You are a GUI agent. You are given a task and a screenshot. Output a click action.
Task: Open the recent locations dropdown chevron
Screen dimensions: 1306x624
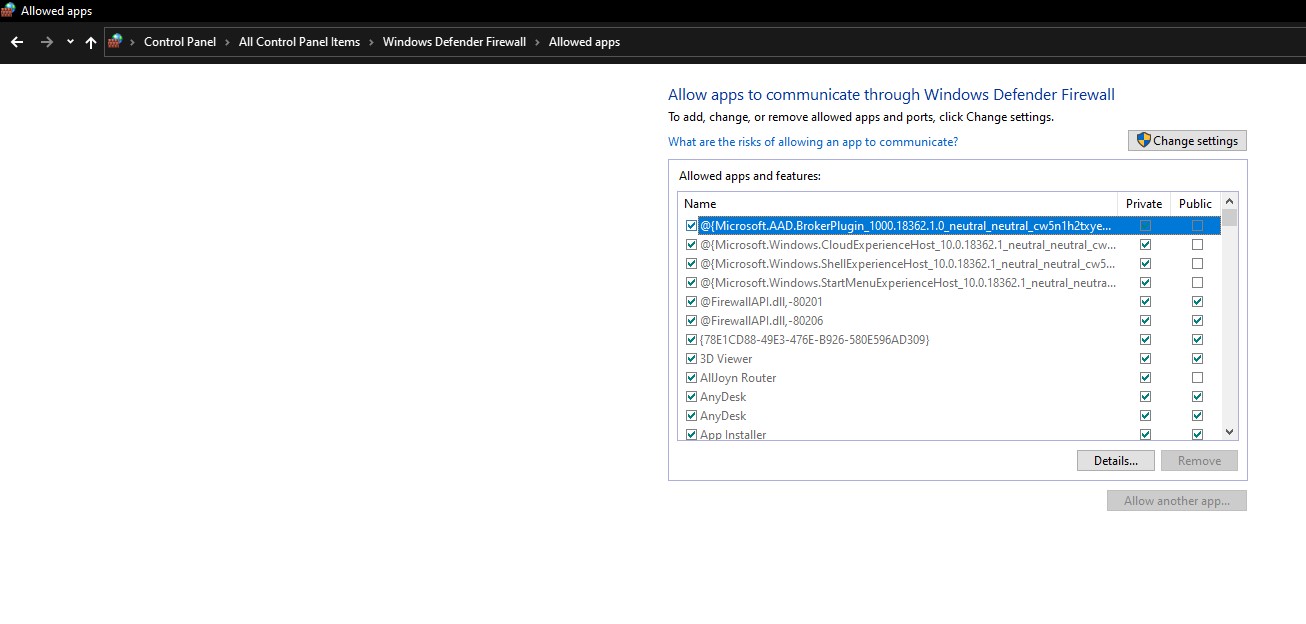click(70, 42)
